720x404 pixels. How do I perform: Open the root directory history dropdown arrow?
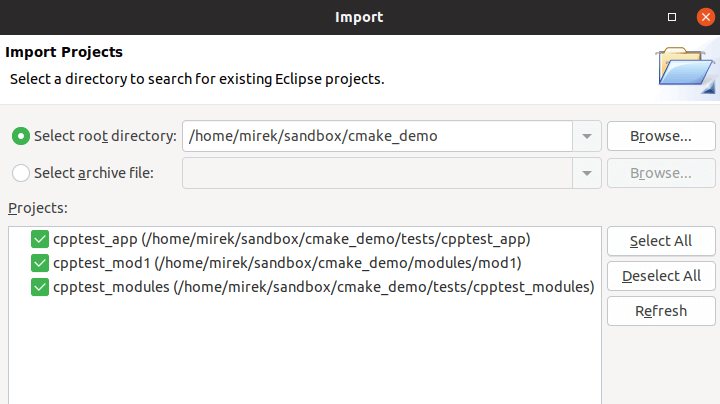click(x=586, y=136)
